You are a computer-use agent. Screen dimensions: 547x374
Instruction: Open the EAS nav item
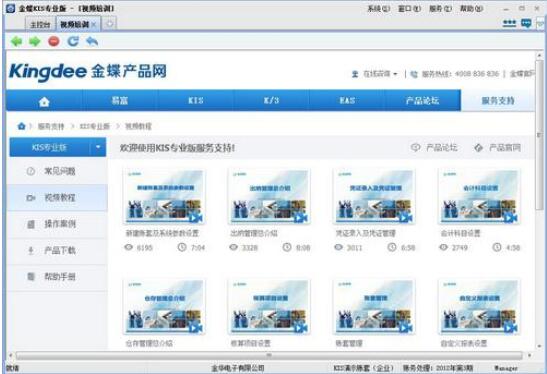click(347, 100)
